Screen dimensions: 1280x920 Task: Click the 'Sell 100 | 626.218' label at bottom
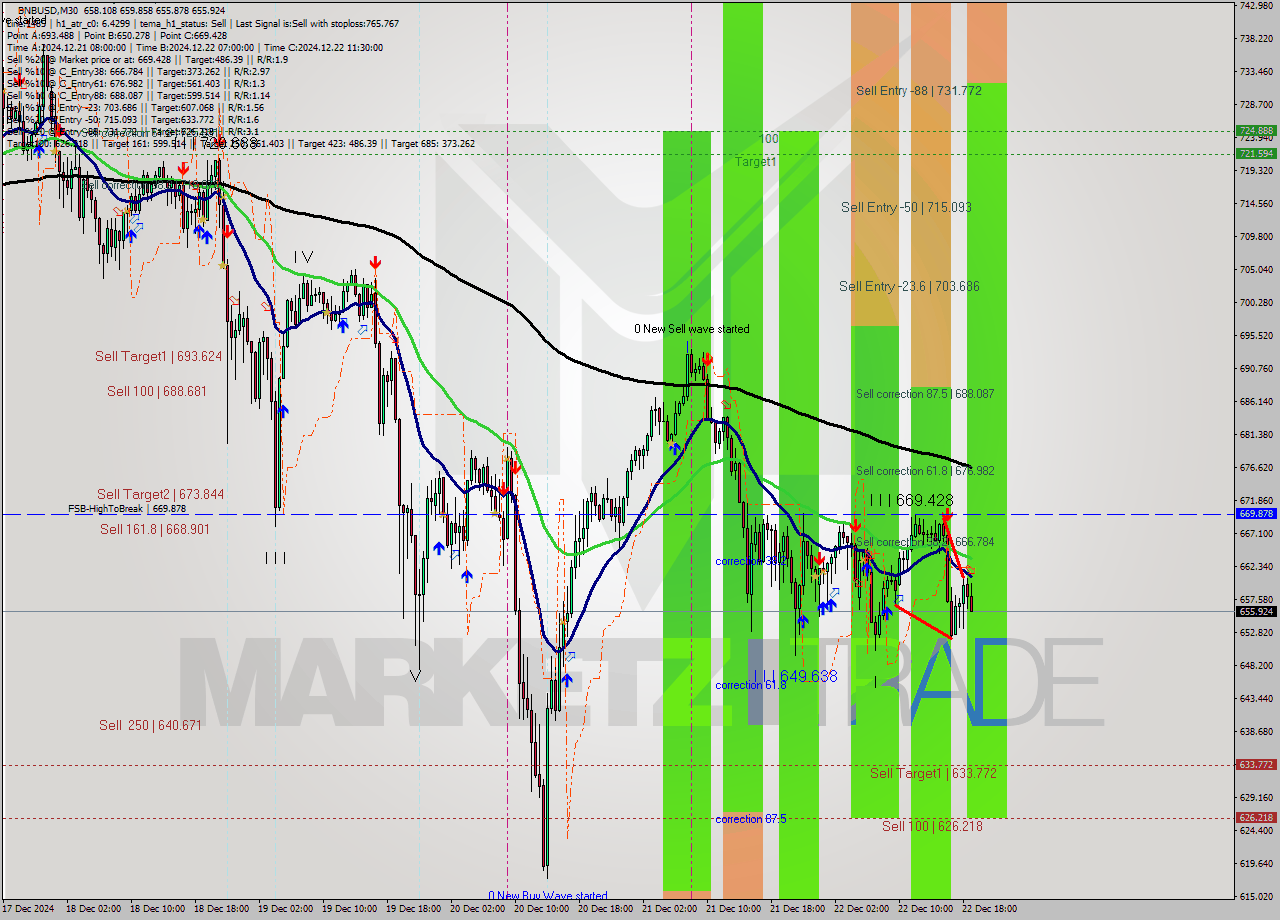pyautogui.click(x=932, y=826)
